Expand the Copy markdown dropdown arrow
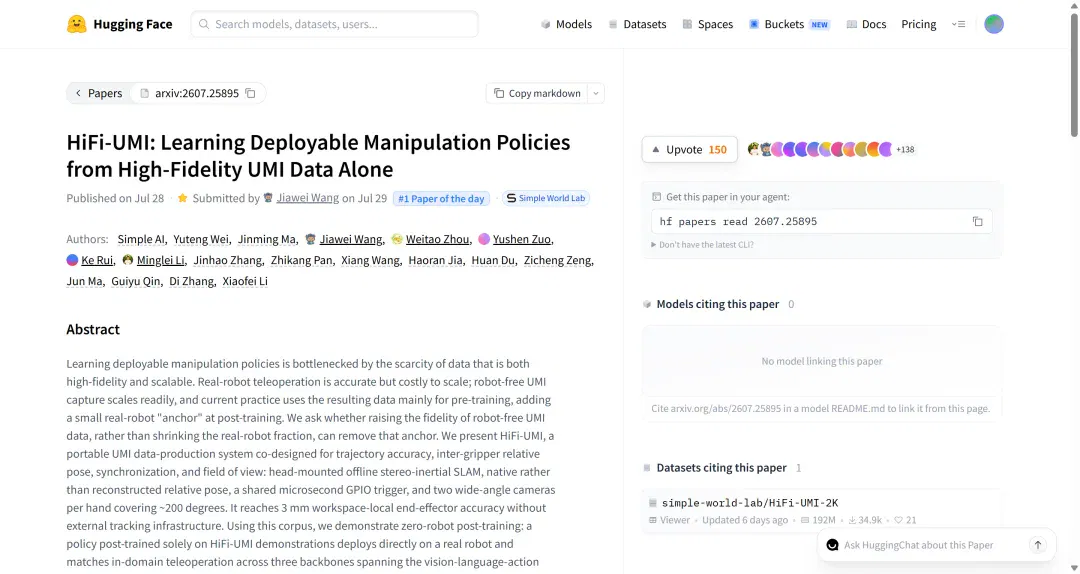The height and width of the screenshot is (574, 1080). click(596, 93)
